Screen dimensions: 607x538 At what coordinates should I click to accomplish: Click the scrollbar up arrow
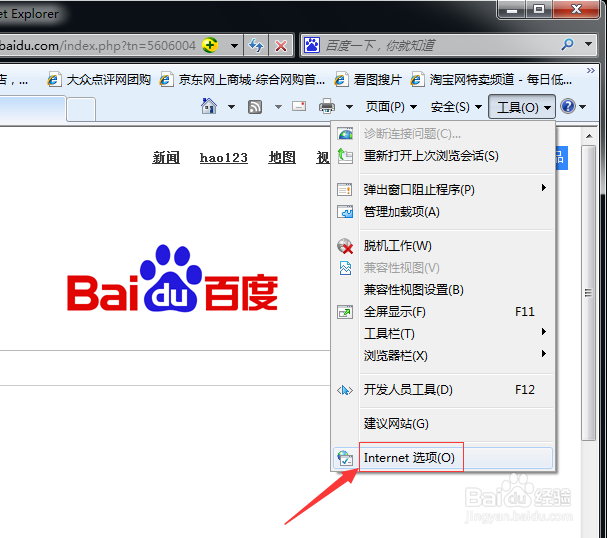[x=589, y=136]
